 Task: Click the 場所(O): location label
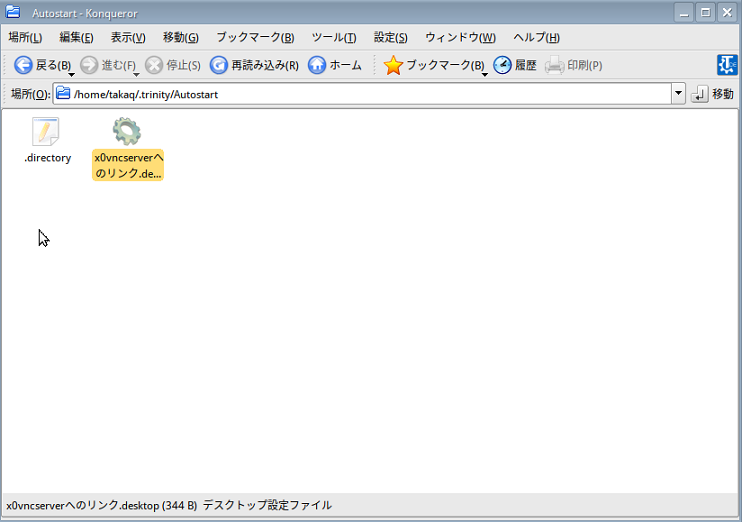point(30,94)
